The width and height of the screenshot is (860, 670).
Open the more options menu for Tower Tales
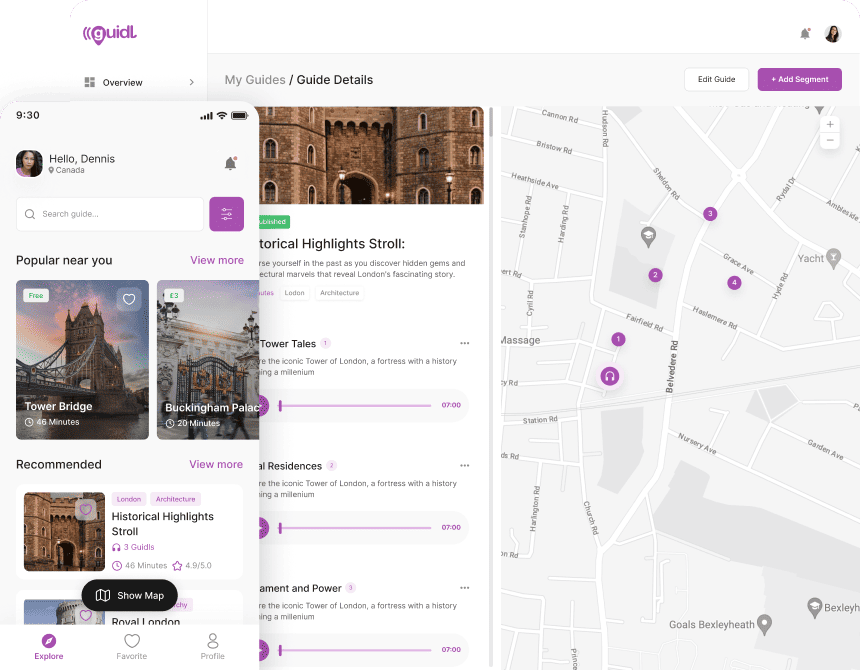coord(465,343)
